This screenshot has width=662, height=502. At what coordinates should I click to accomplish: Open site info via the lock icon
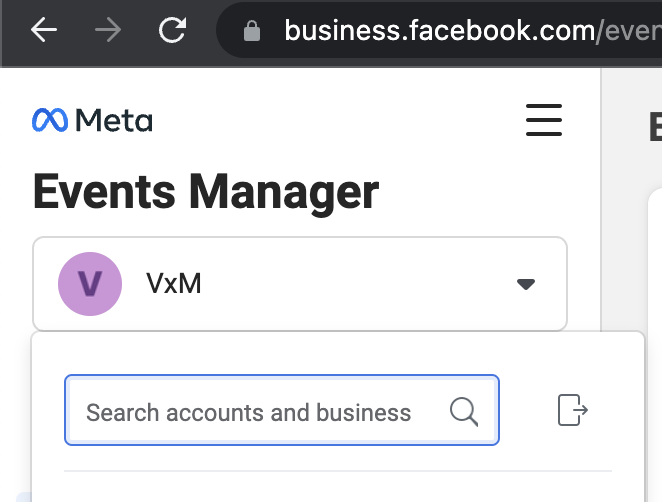tap(252, 32)
